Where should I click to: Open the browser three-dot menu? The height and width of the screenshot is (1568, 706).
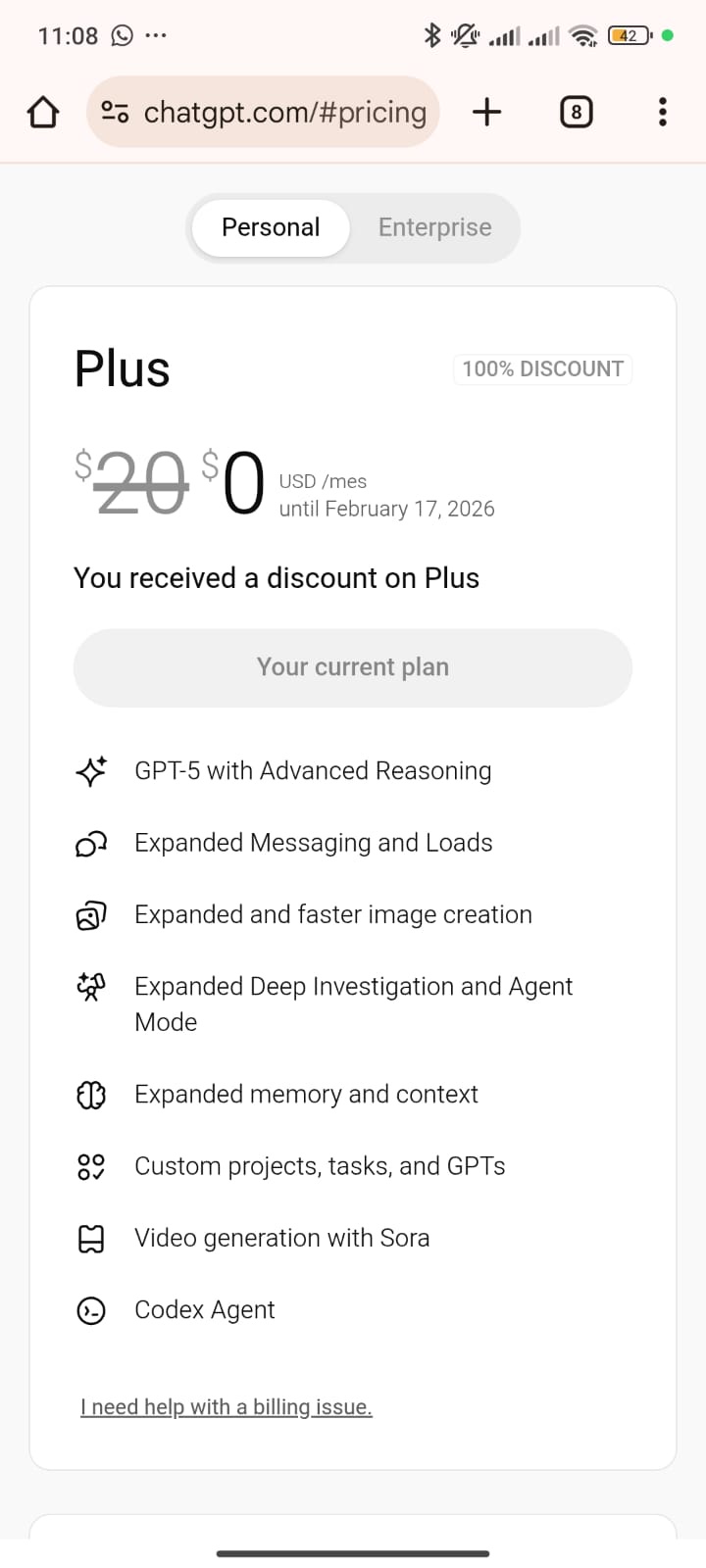tap(663, 112)
